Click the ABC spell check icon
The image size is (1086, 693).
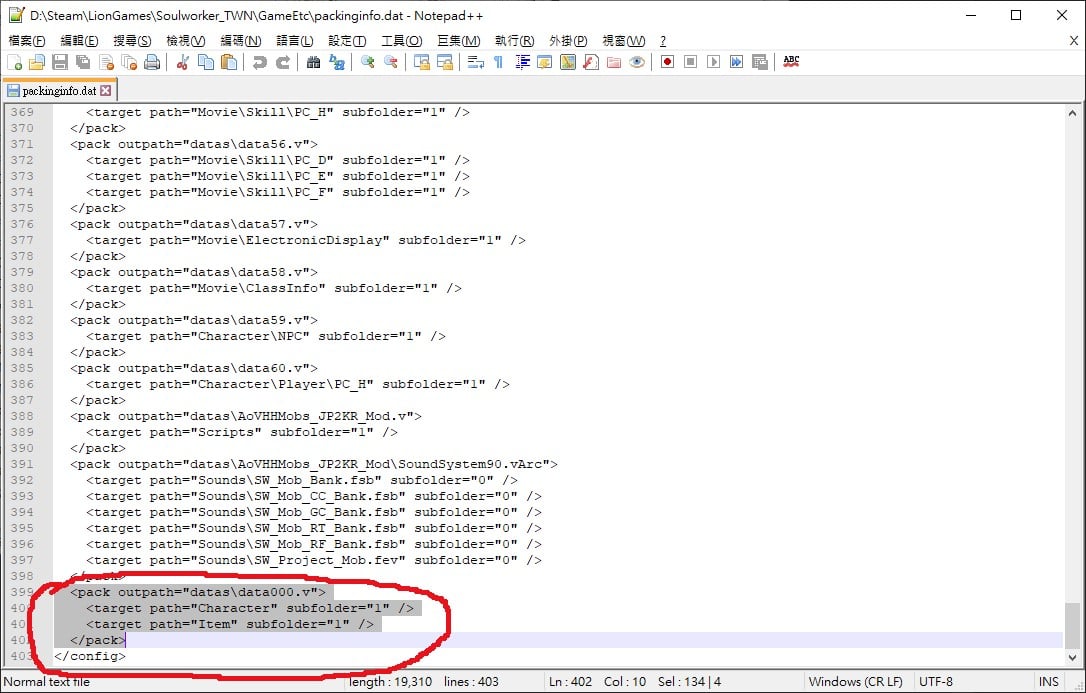coord(791,62)
